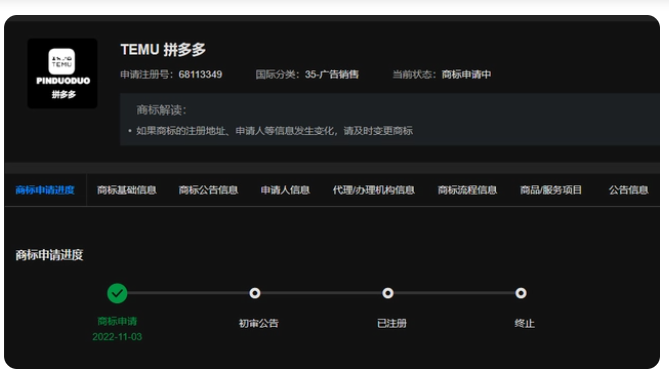The height and width of the screenshot is (387, 669).
Task: Click the 已注册 progress step circle
Action: click(388, 293)
